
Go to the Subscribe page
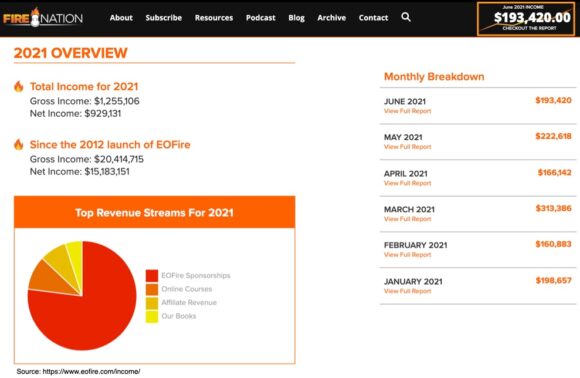(x=163, y=18)
